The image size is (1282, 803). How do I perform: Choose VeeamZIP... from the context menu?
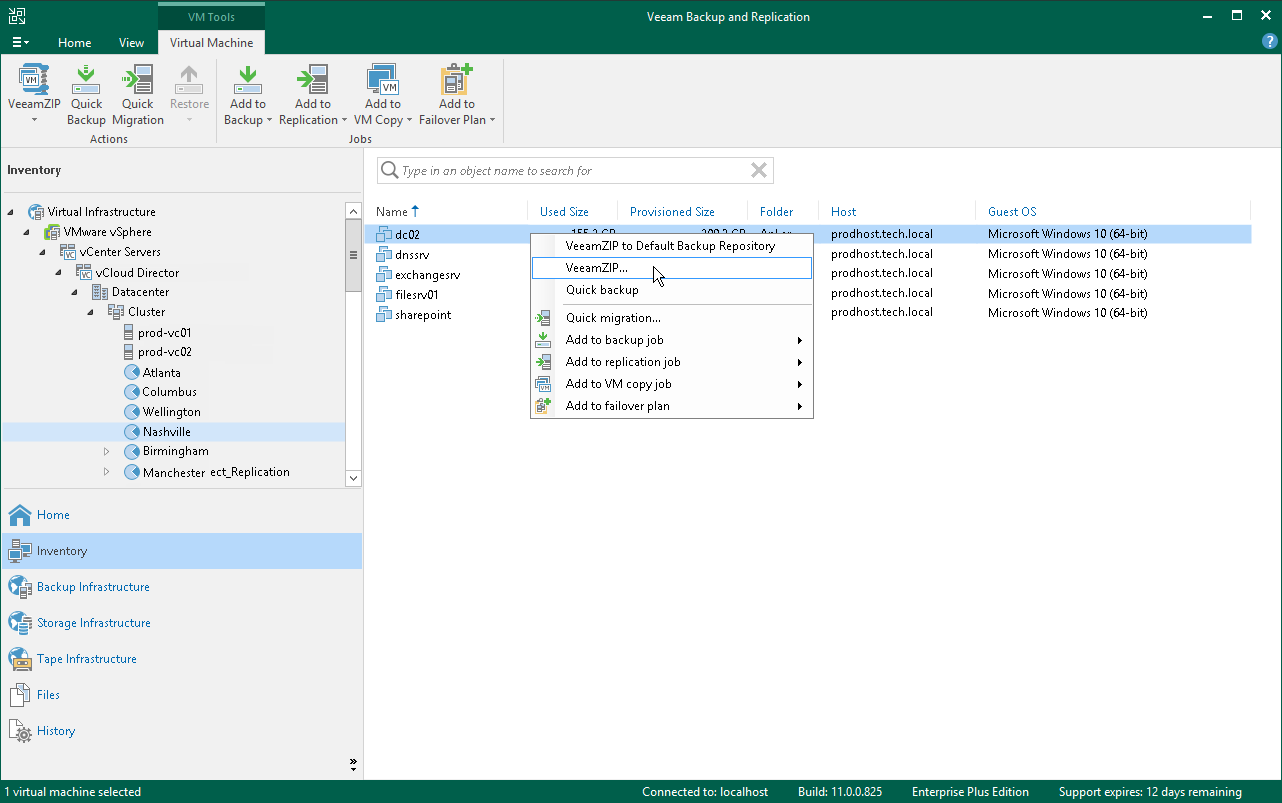point(597,268)
